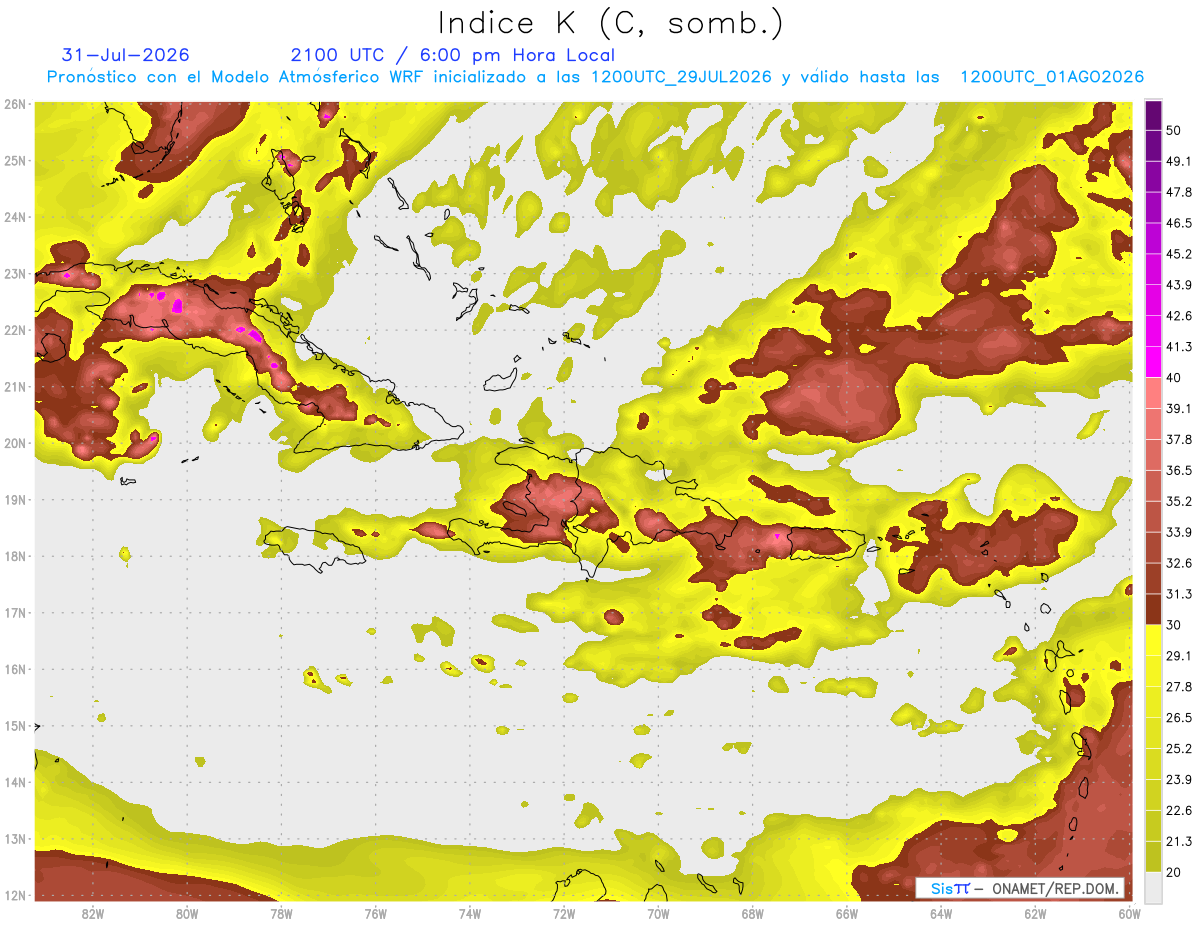Select the "31-Jul-2026" date text
This screenshot has height=927, width=1200.
[x=126, y=55]
